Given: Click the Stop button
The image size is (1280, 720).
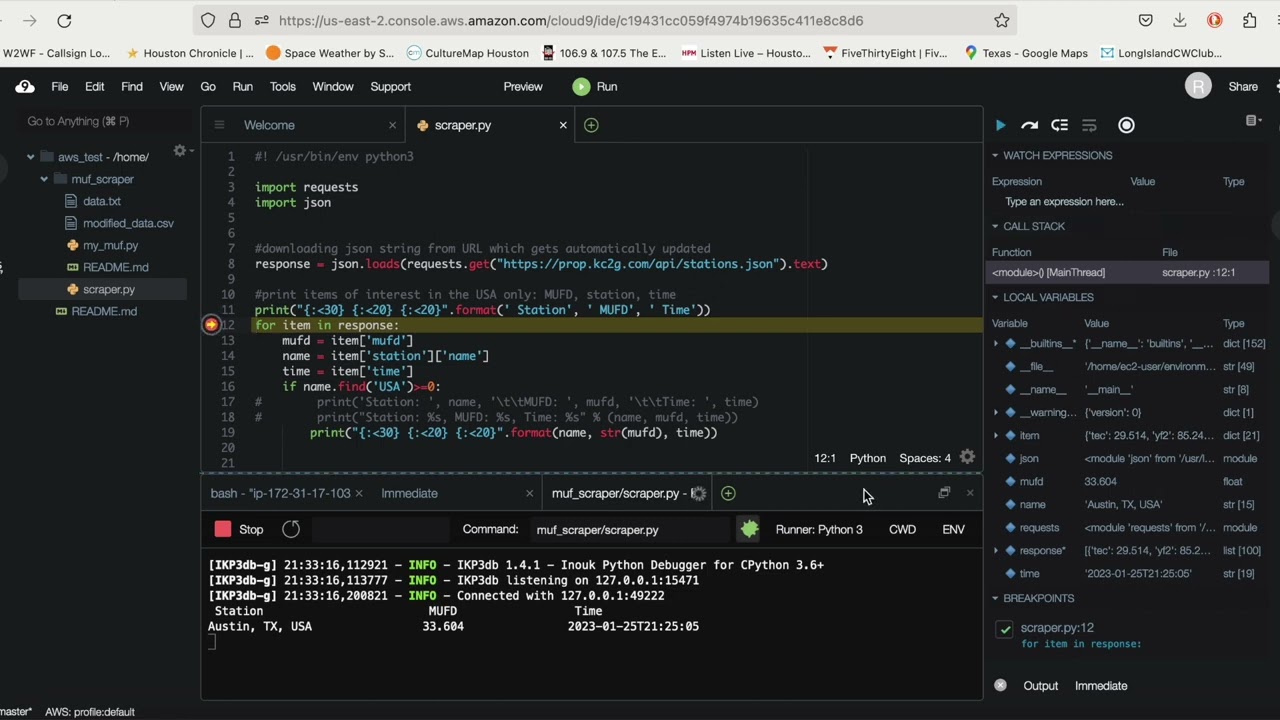Looking at the screenshot, I should (x=239, y=529).
